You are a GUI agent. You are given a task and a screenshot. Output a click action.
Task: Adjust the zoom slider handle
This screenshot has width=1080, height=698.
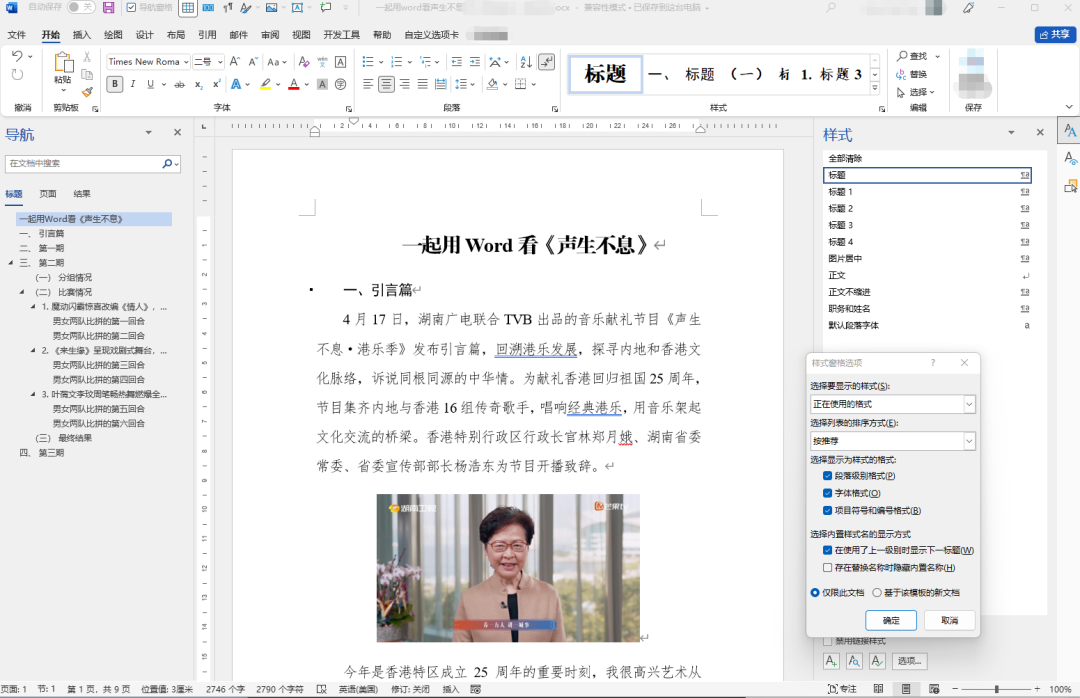pyautogui.click(x=996, y=689)
